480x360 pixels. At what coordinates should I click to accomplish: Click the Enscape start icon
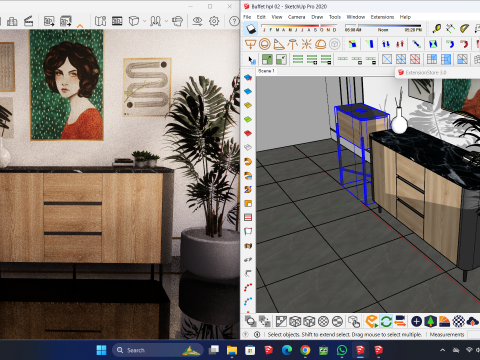pos(371,321)
